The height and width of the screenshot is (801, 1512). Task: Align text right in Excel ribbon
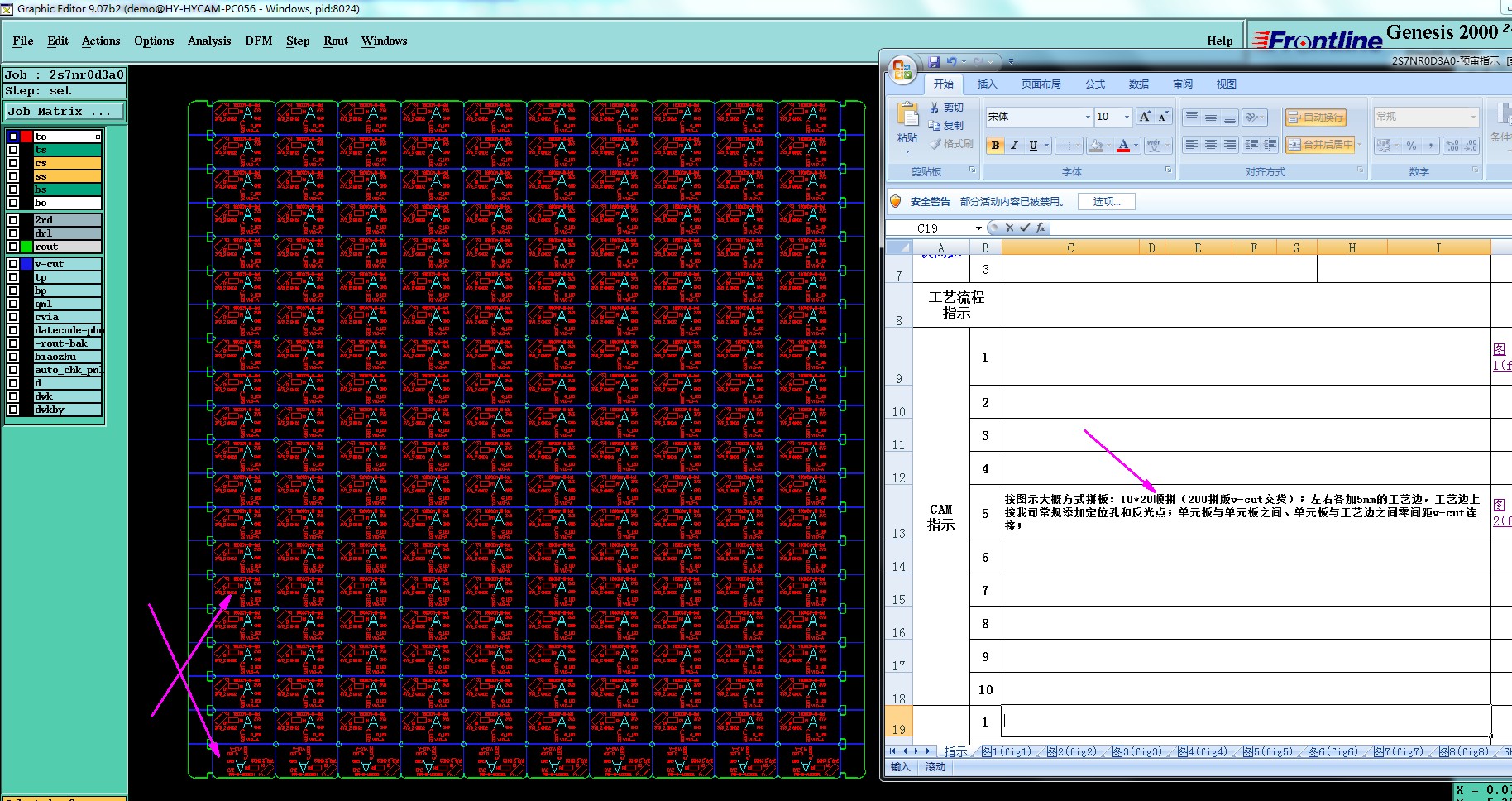[x=1230, y=145]
